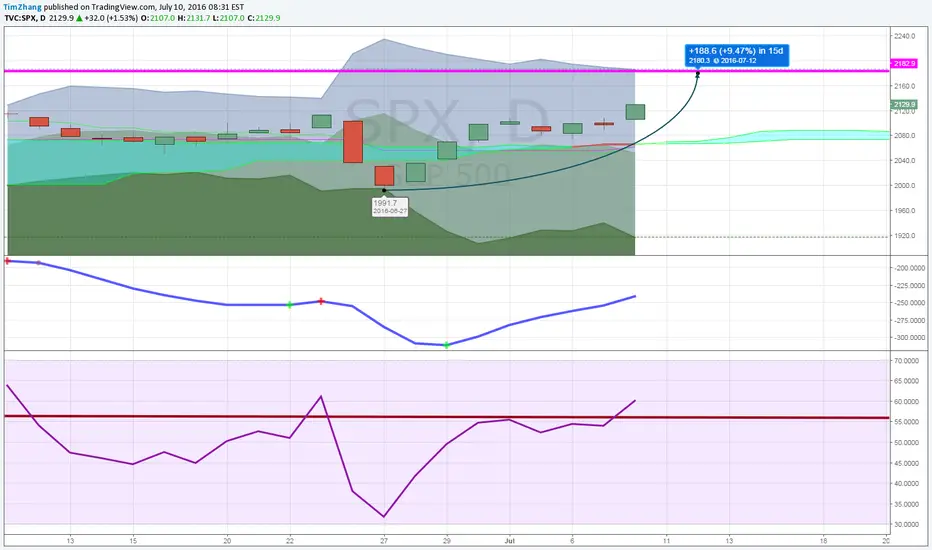
Task: Click the 2040.0 price axis label
Action: point(904,161)
